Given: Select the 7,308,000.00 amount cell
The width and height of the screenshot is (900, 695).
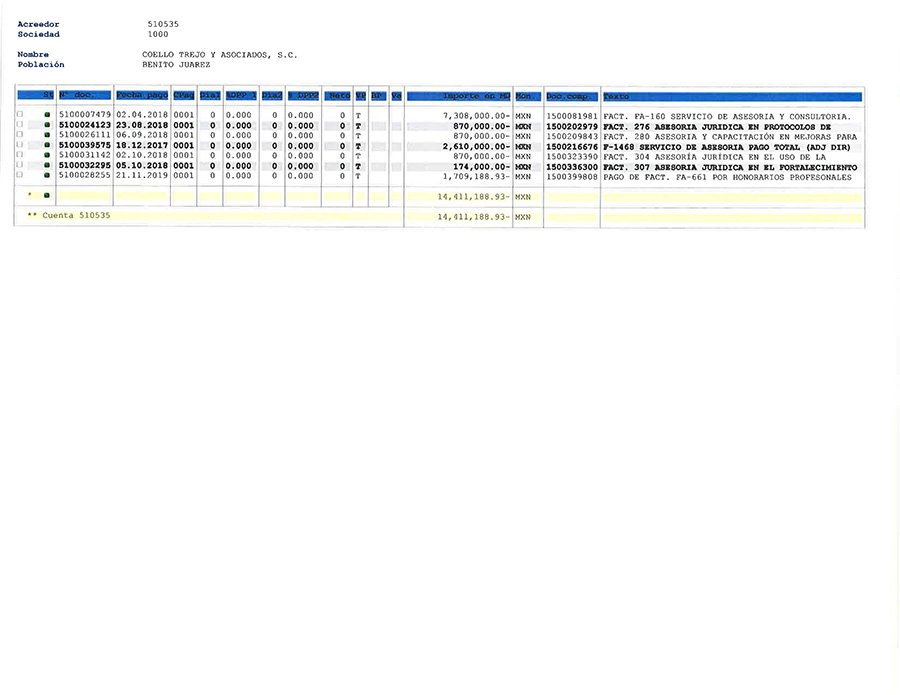Looking at the screenshot, I should [x=476, y=116].
